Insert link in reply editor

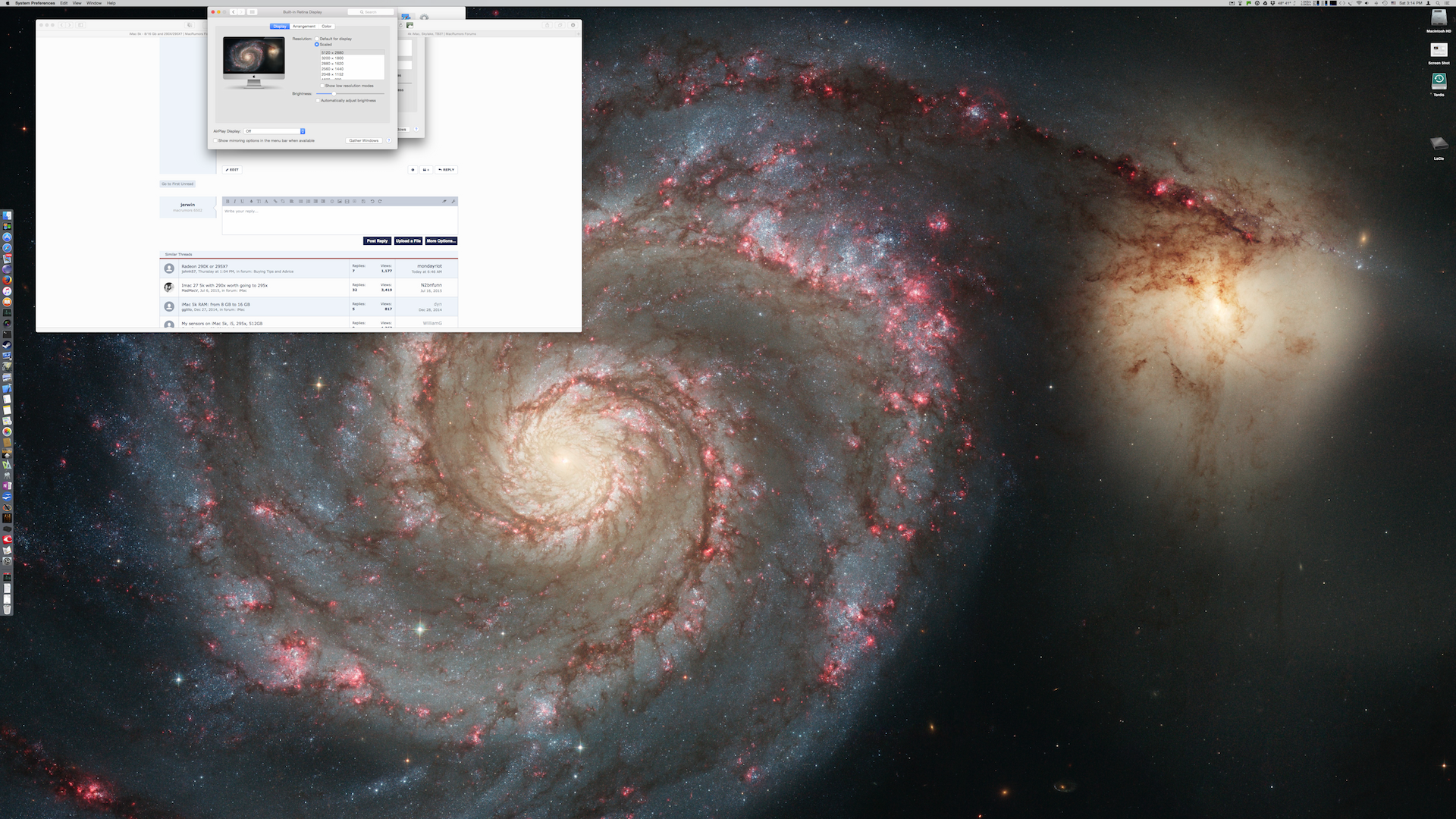tap(275, 201)
